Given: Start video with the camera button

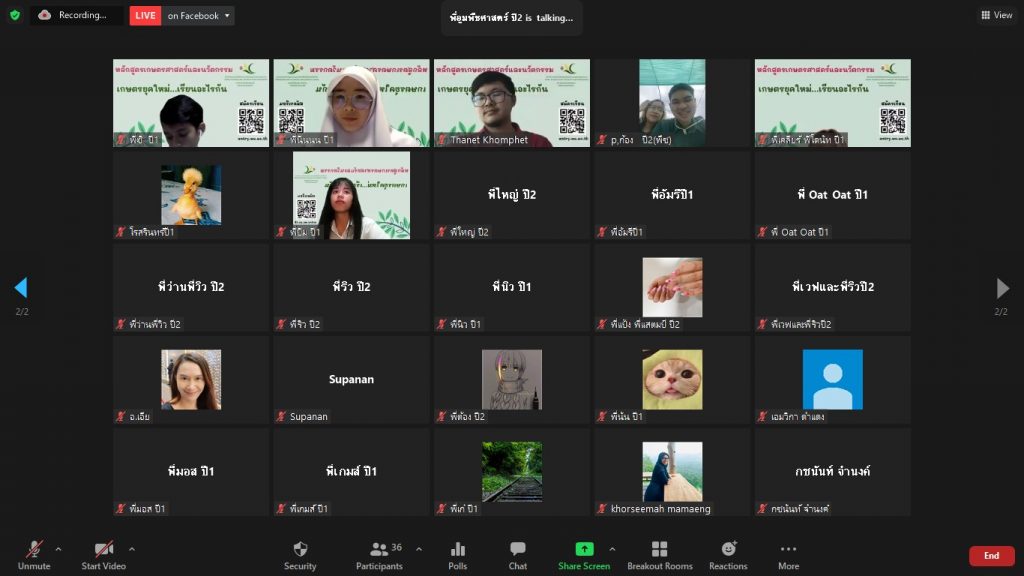Looking at the screenshot, I should [103, 550].
